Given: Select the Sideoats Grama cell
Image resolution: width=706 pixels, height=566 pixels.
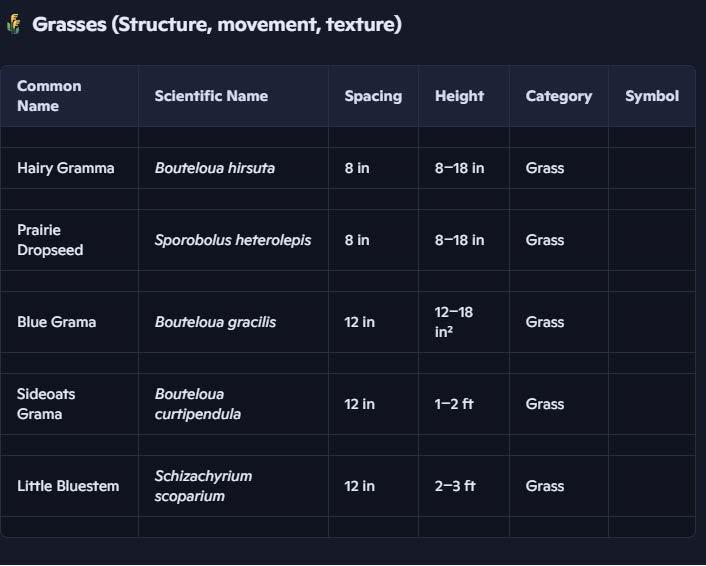Looking at the screenshot, I should pyautogui.click(x=46, y=404).
